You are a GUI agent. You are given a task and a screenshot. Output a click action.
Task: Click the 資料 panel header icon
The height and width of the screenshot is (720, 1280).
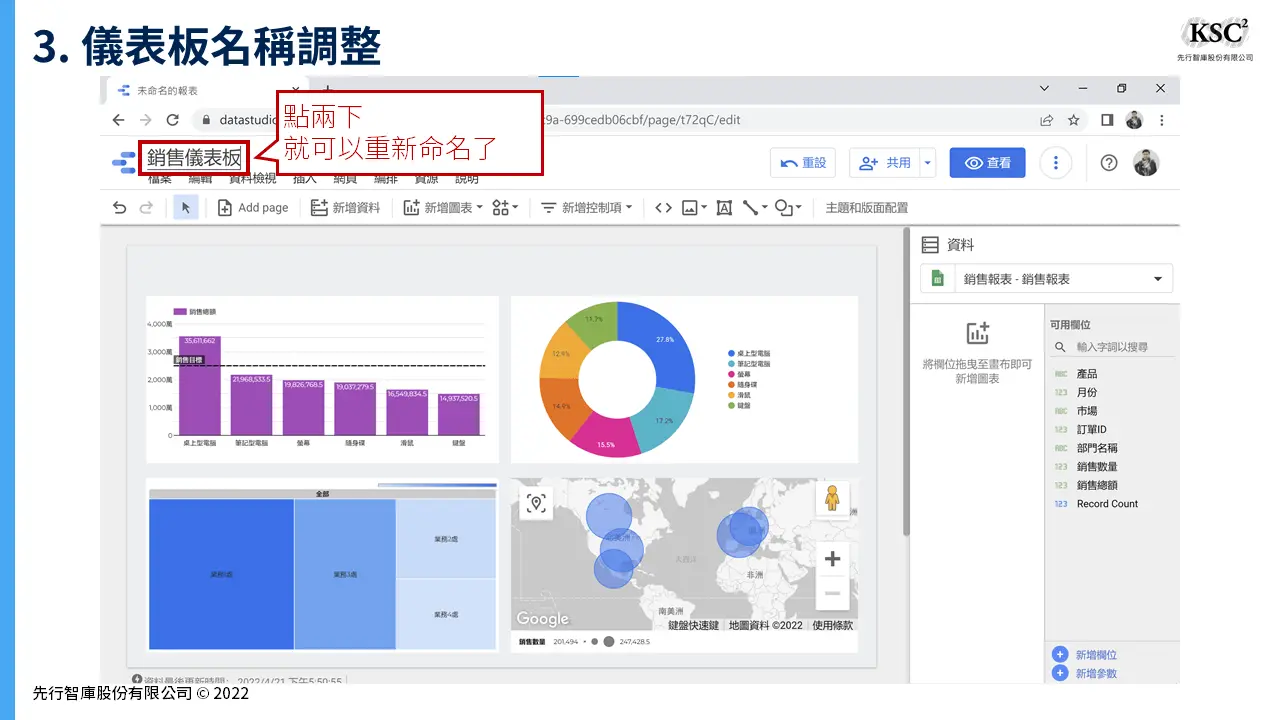tap(930, 244)
